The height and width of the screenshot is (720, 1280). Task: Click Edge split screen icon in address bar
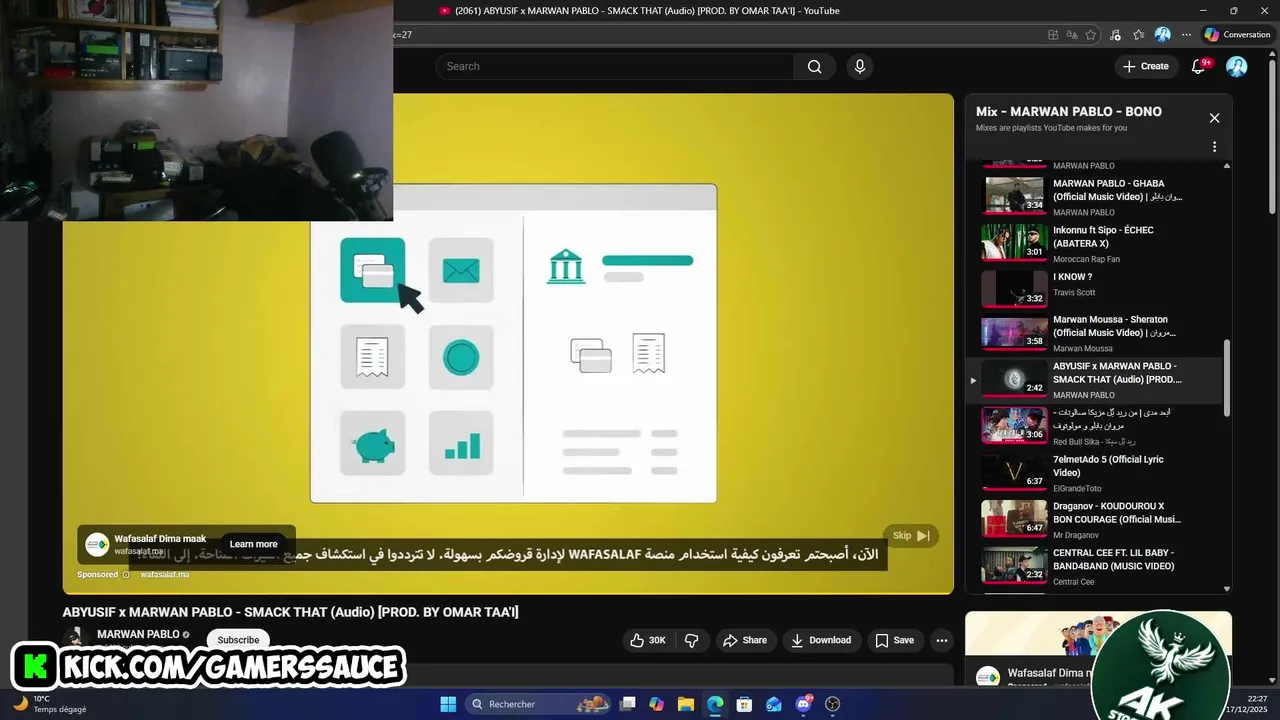1053,34
